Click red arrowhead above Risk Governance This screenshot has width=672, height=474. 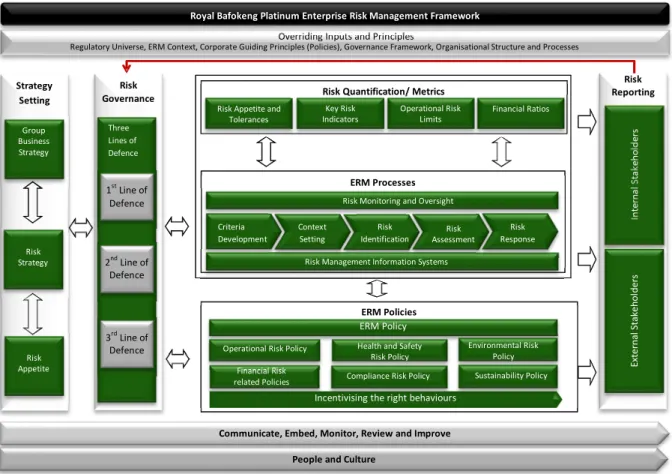(126, 67)
